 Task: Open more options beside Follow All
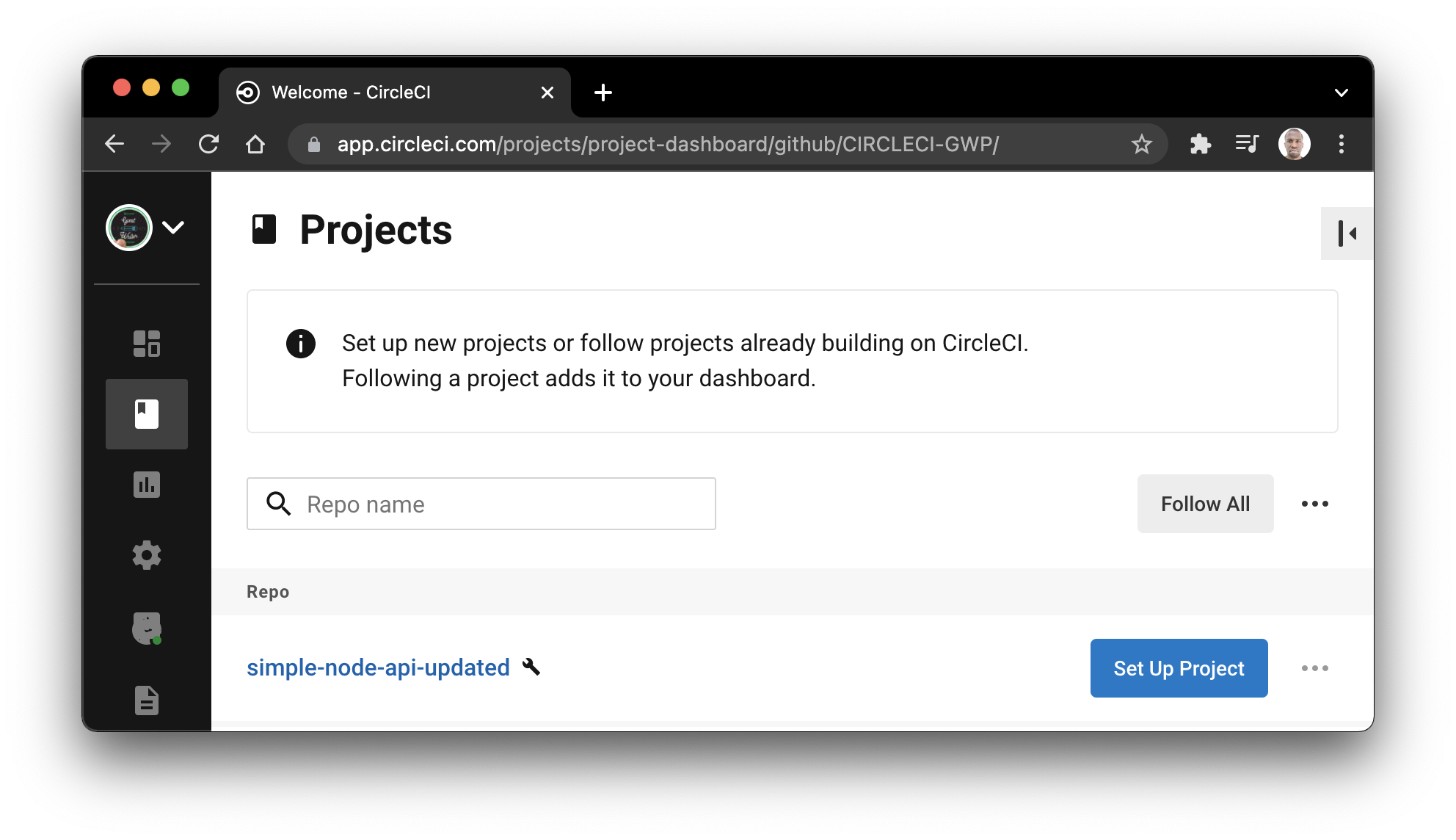point(1314,504)
